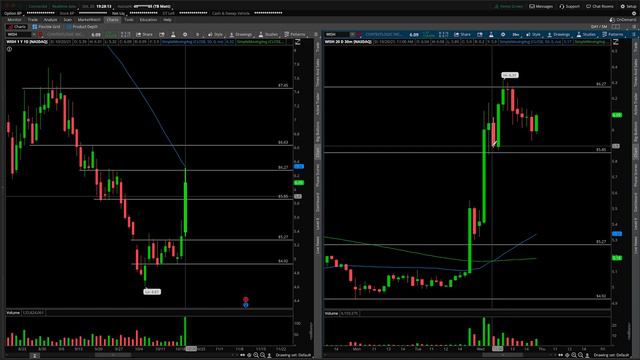The height and width of the screenshot is (360, 640).
Task: Open the Education tab
Action: tap(148, 20)
